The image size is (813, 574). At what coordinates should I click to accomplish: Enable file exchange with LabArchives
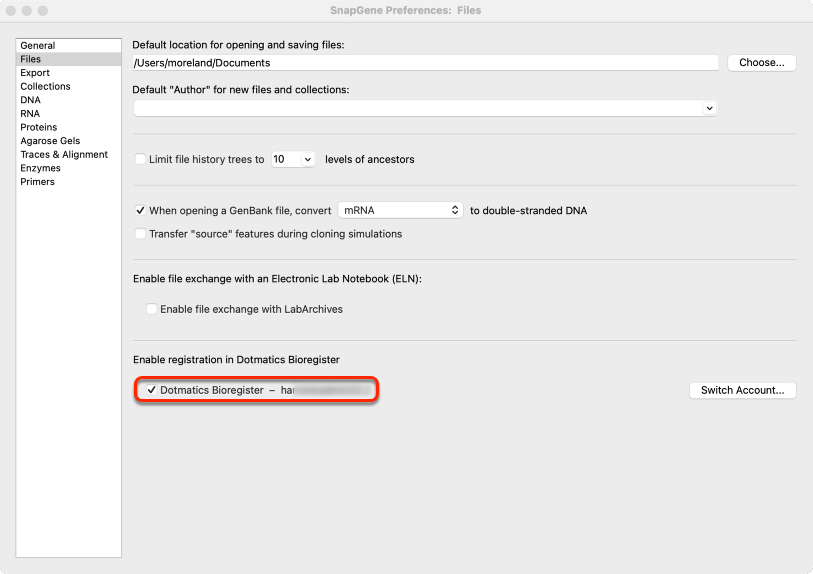tap(151, 309)
